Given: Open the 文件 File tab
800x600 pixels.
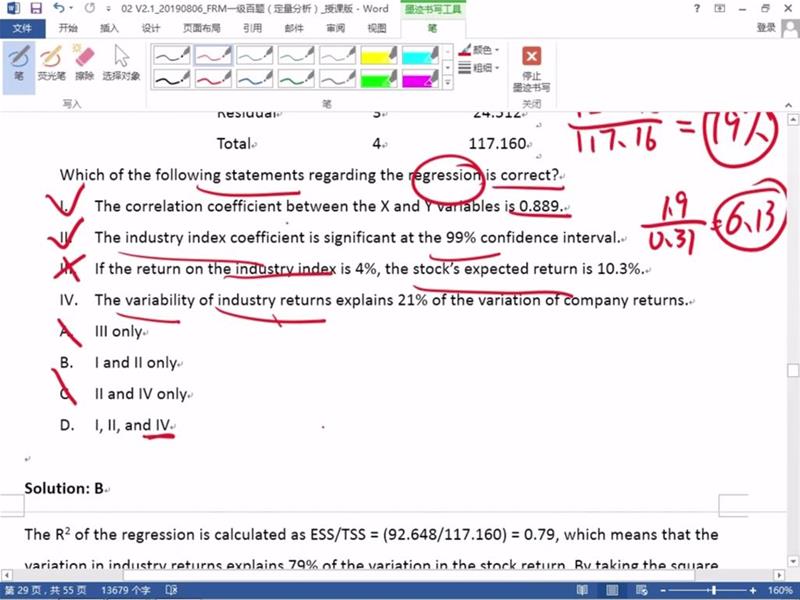Looking at the screenshot, I should pos(22,28).
